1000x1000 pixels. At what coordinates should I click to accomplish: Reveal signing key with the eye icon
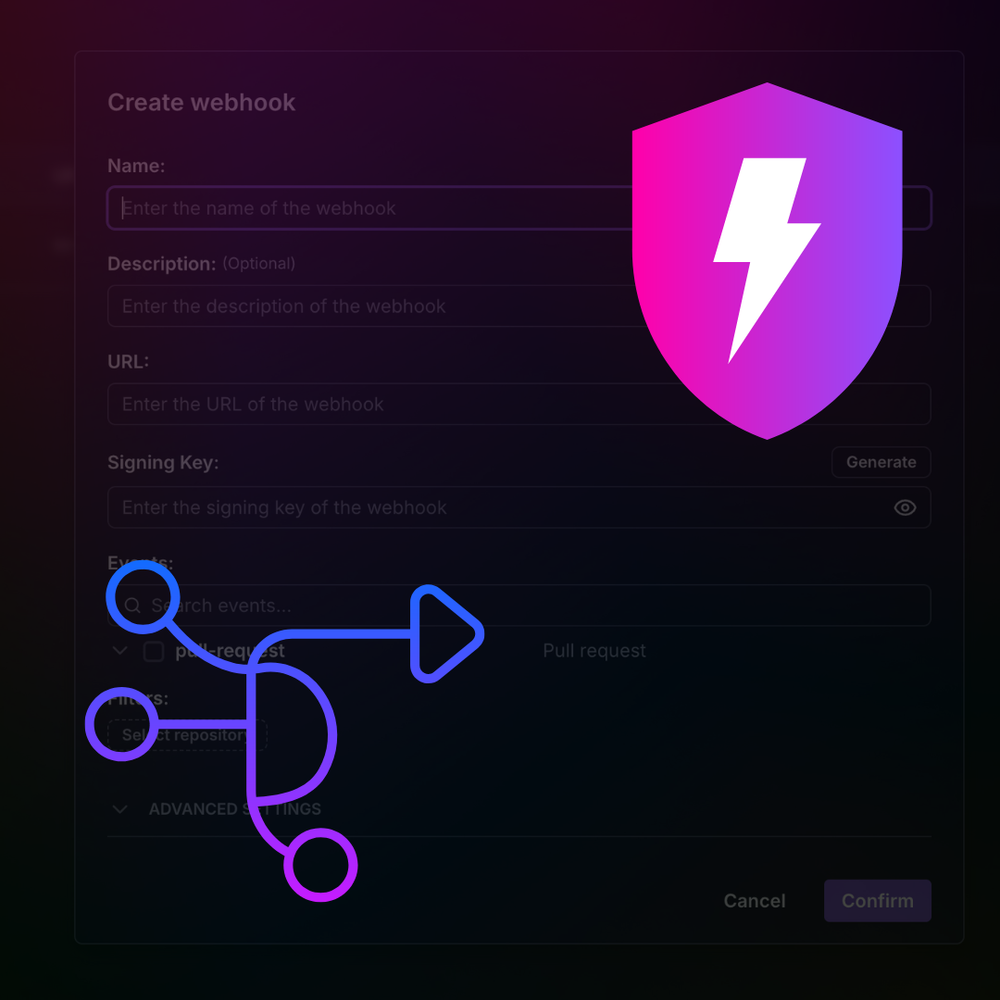[904, 508]
